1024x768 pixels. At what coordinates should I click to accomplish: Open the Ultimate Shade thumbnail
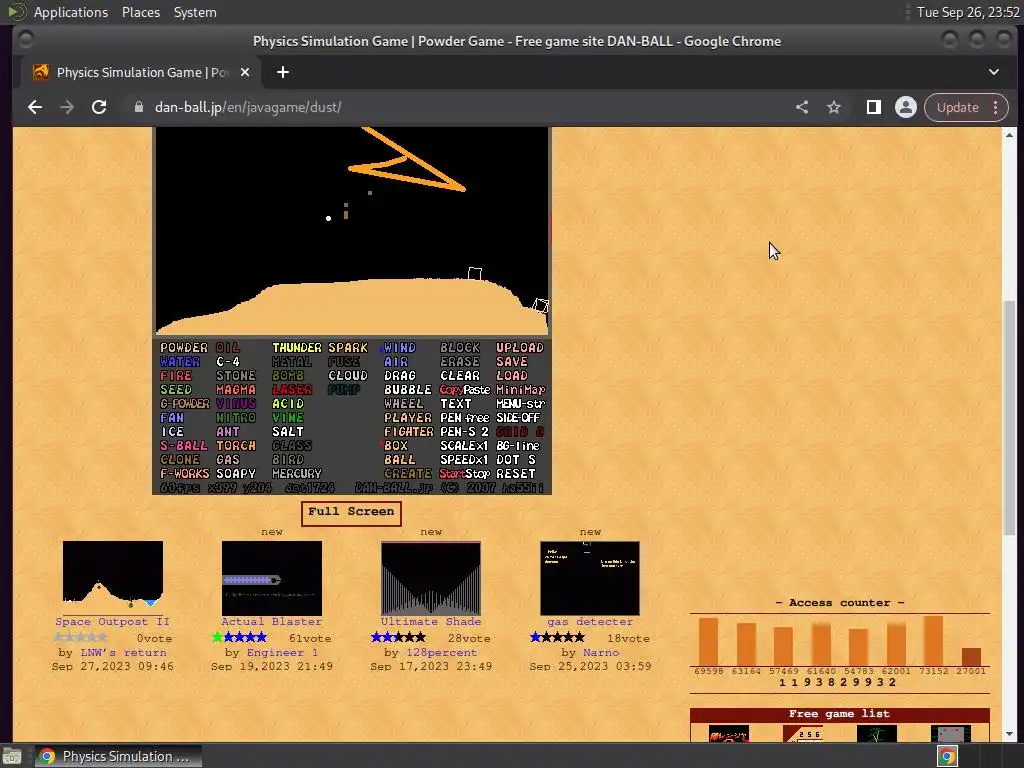coord(431,578)
